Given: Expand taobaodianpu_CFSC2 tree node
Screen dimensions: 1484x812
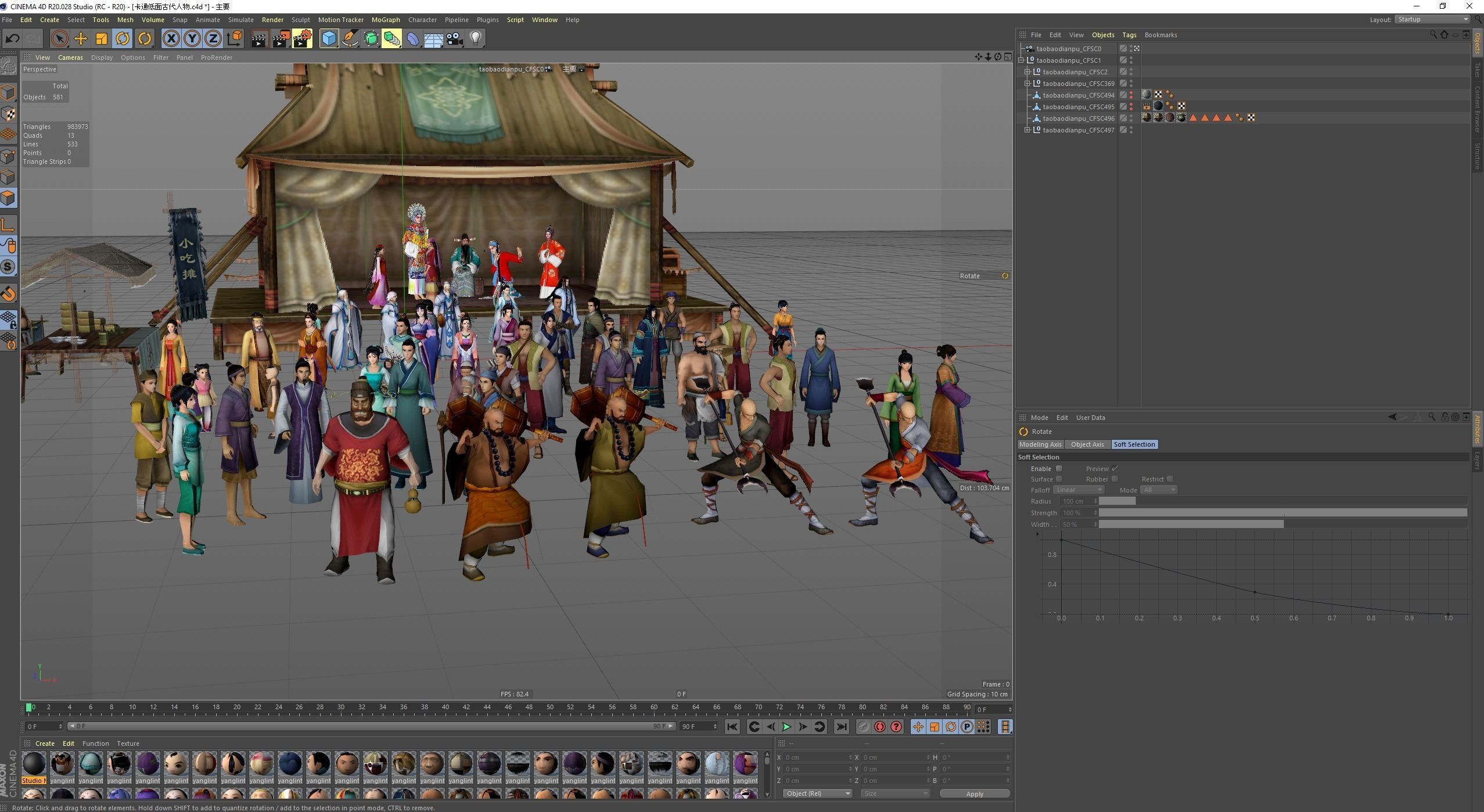Looking at the screenshot, I should pyautogui.click(x=1027, y=72).
